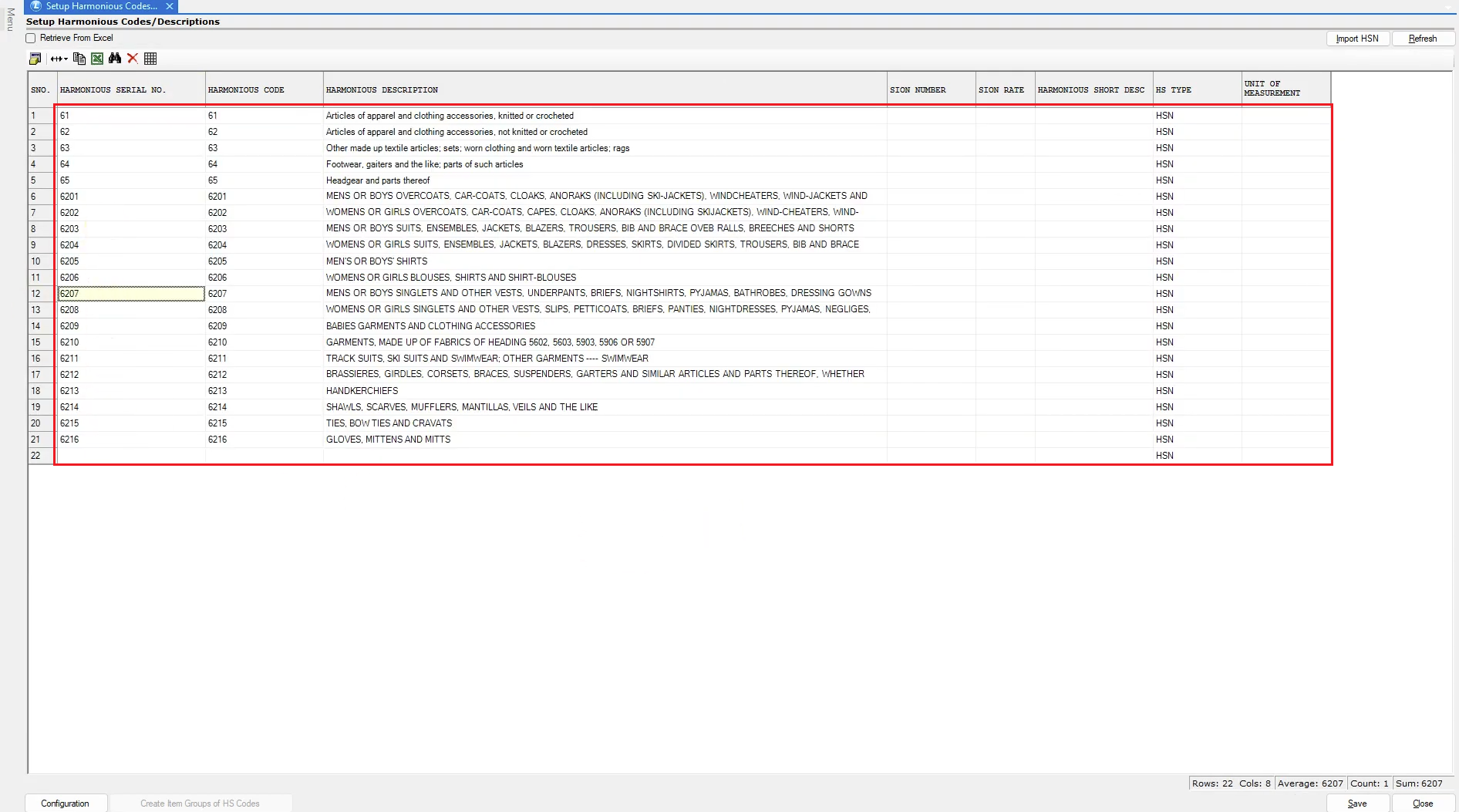Click the Import HSN button
The height and width of the screenshot is (812, 1459).
(x=1356, y=39)
